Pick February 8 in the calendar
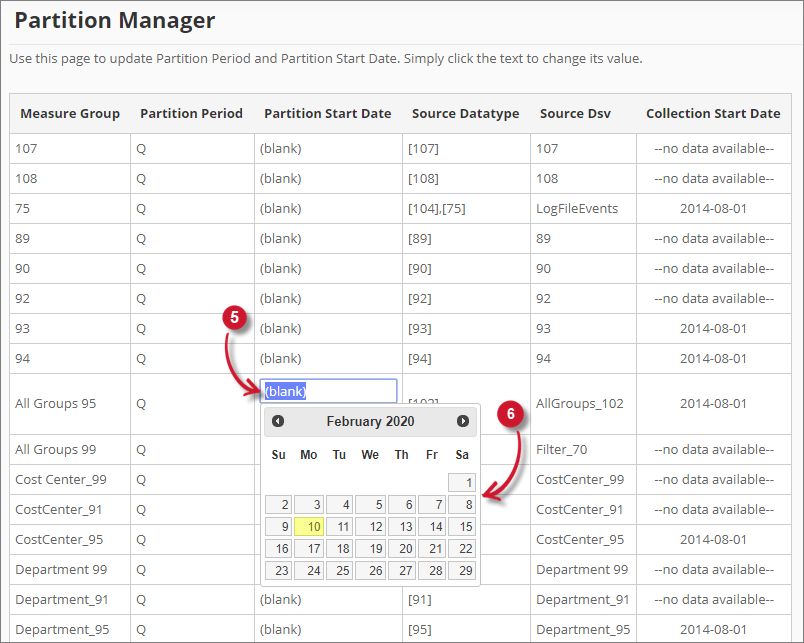This screenshot has width=804, height=643. pyautogui.click(x=462, y=505)
